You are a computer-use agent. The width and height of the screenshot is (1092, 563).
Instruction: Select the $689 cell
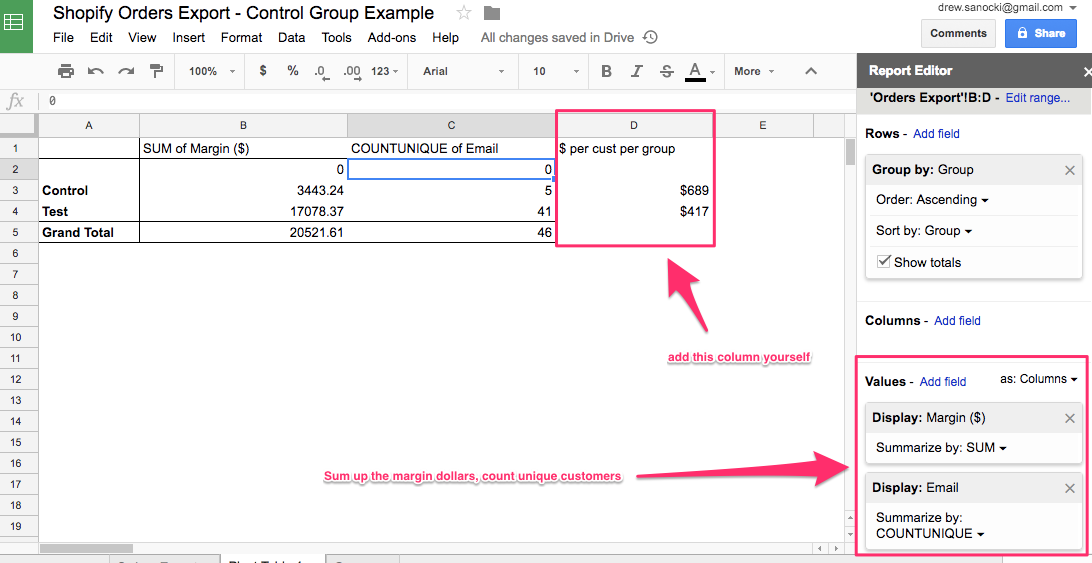pyautogui.click(x=634, y=190)
